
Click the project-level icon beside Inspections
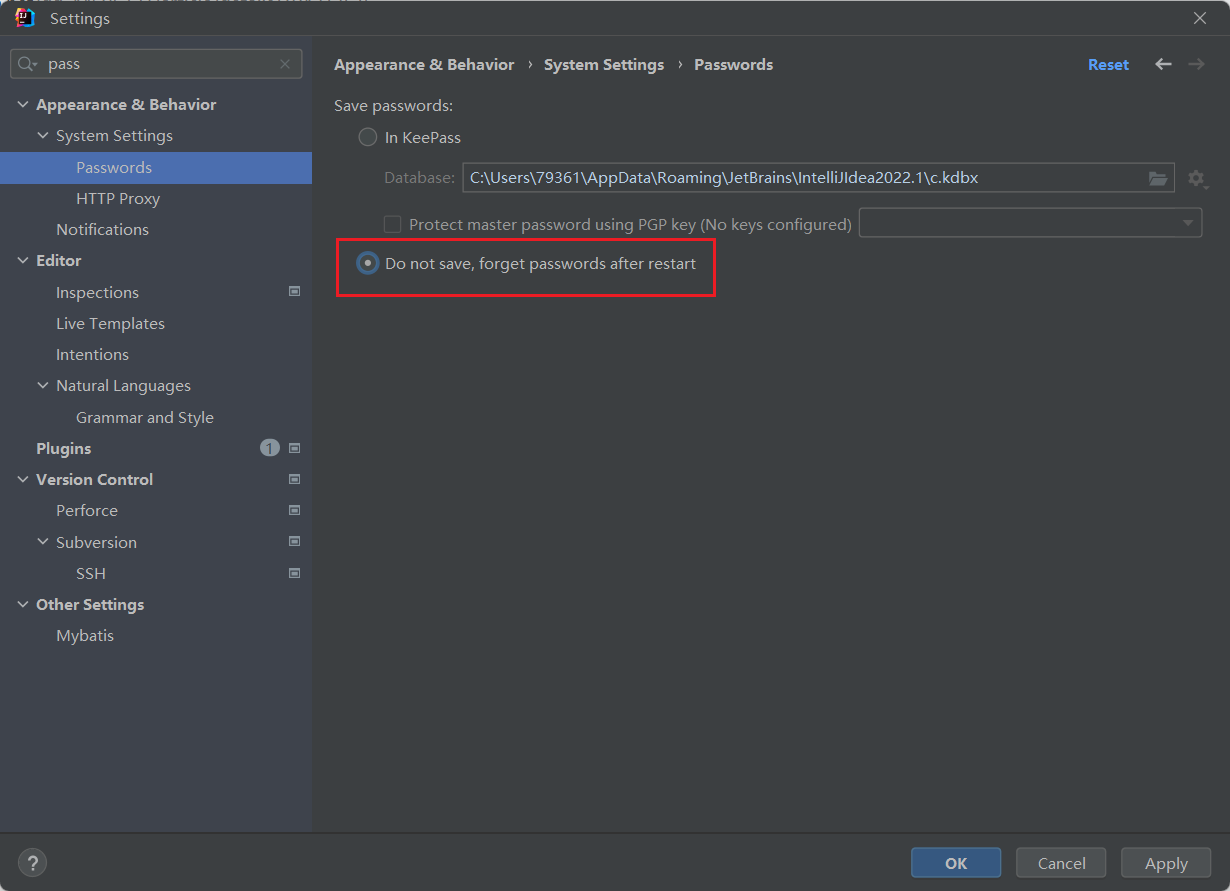(294, 292)
